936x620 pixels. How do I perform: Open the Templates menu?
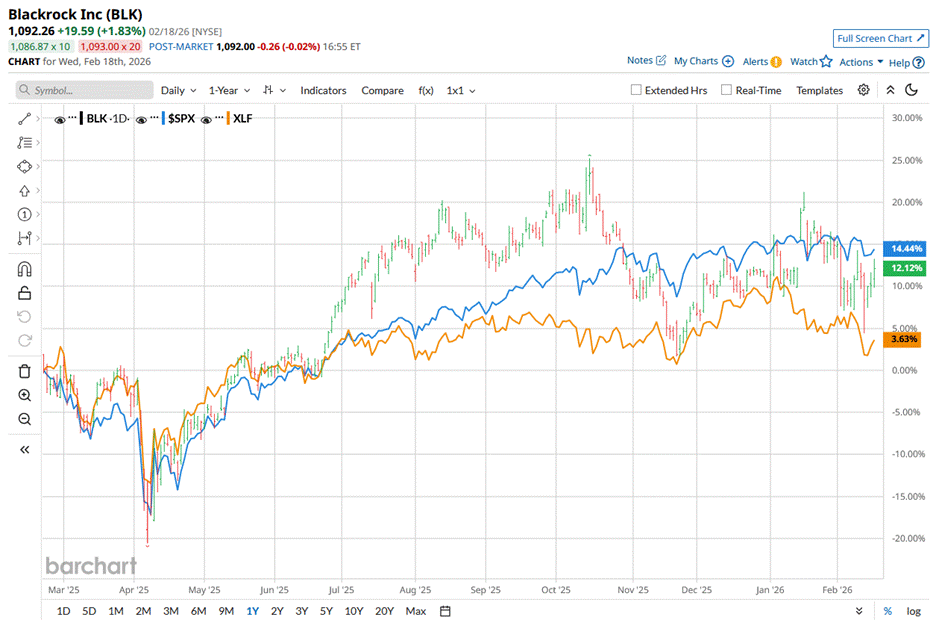click(x=819, y=91)
